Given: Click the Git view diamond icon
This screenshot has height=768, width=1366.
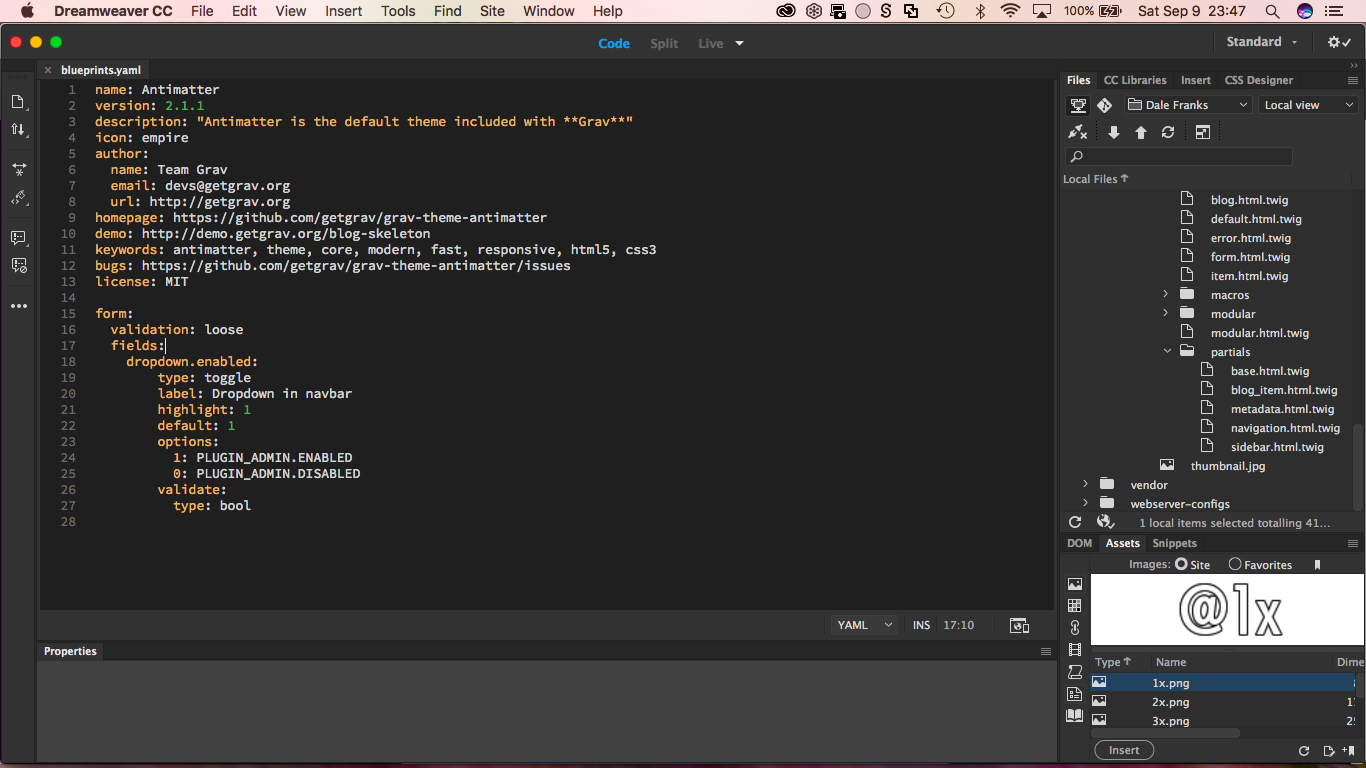Looking at the screenshot, I should pyautogui.click(x=1104, y=105).
